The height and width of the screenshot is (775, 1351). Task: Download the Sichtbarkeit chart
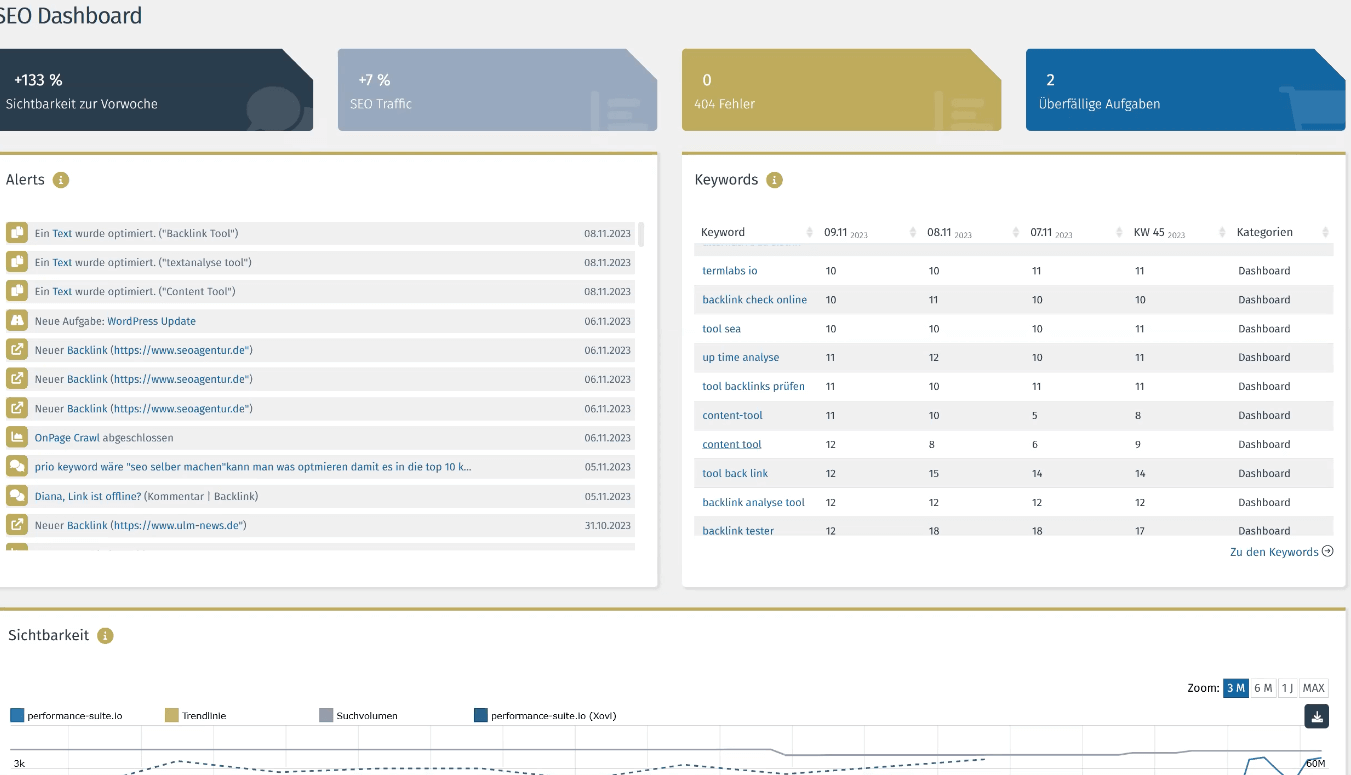1317,716
